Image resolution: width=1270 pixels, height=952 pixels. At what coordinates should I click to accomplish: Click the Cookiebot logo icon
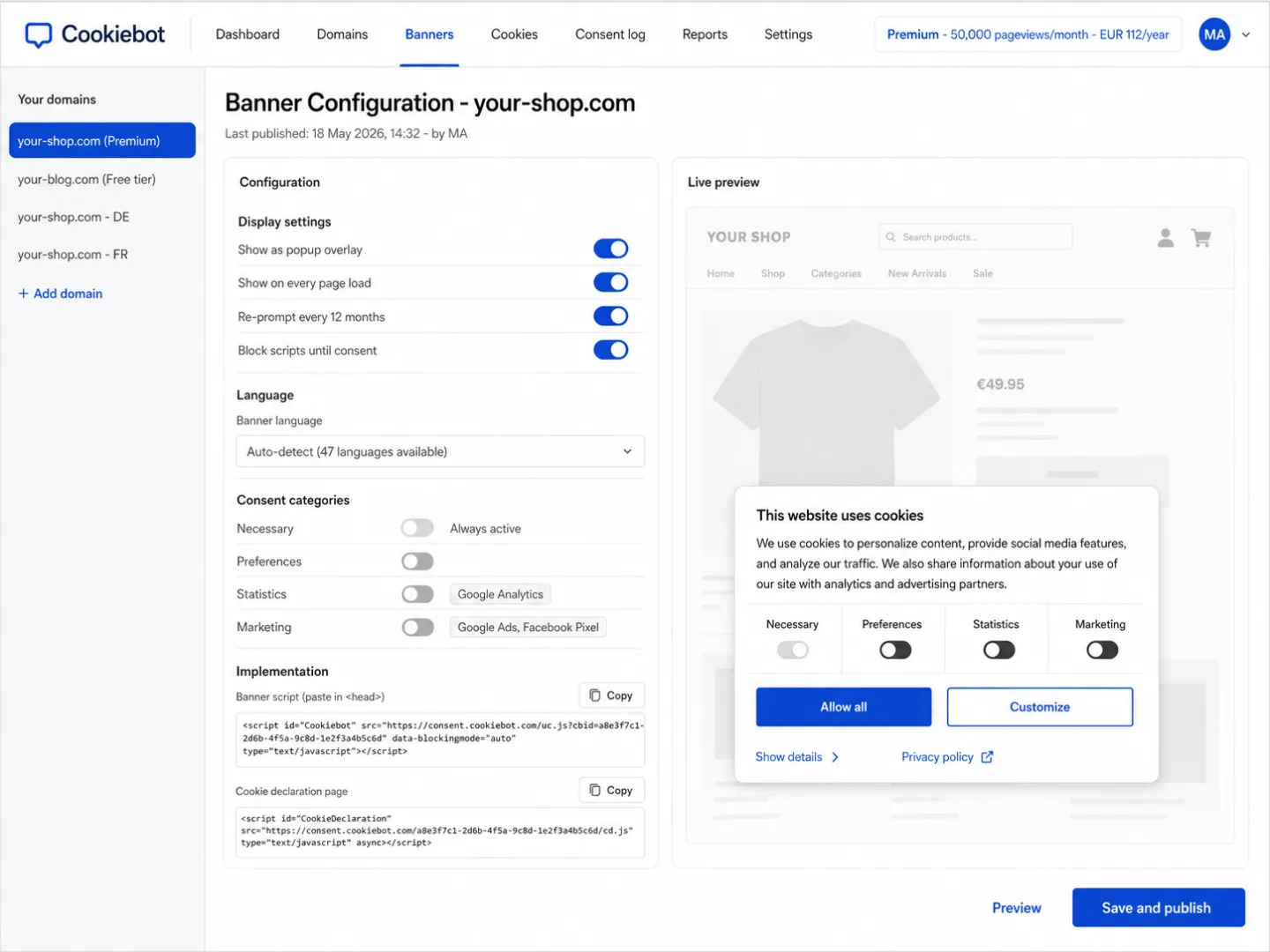coord(38,35)
